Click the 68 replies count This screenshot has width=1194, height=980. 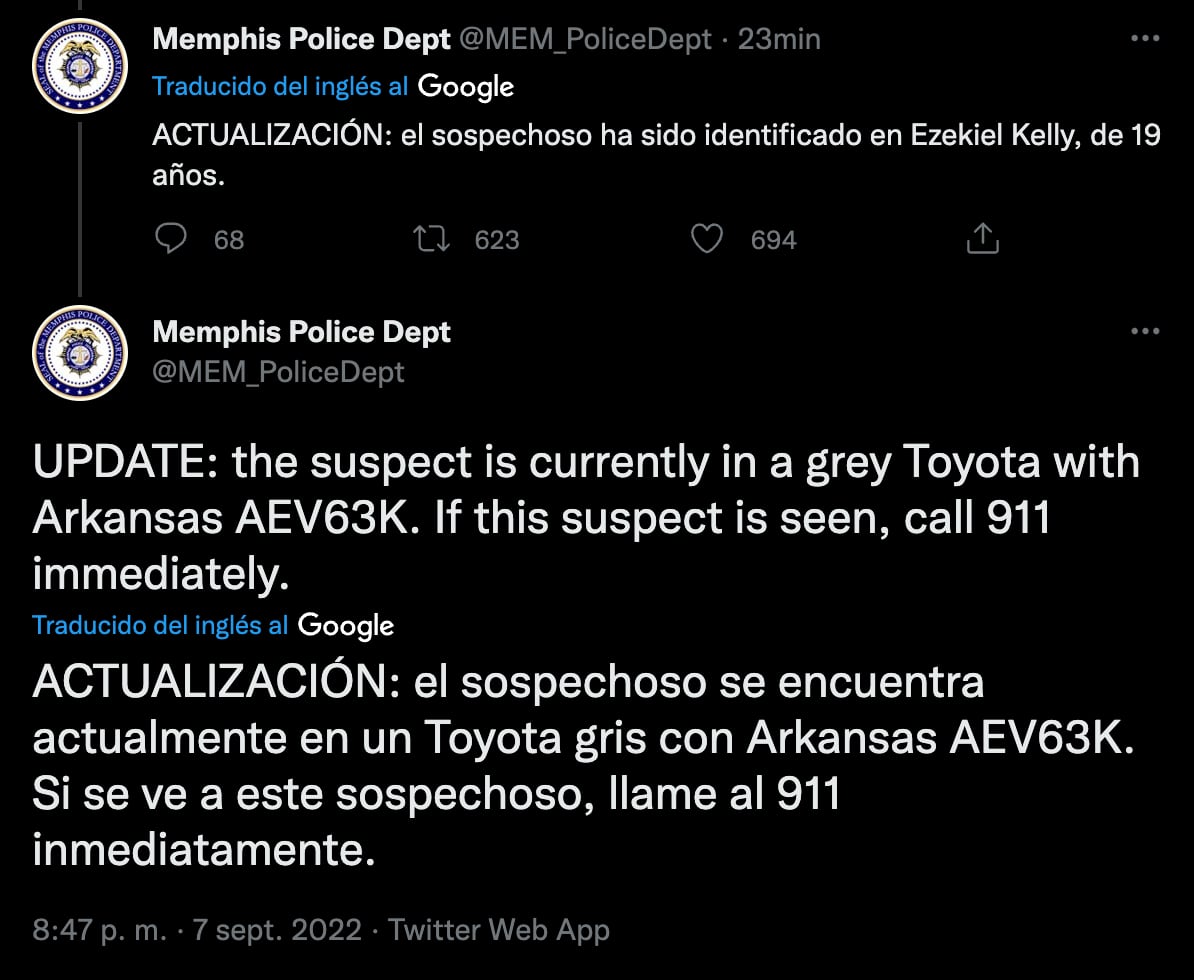[x=229, y=240]
